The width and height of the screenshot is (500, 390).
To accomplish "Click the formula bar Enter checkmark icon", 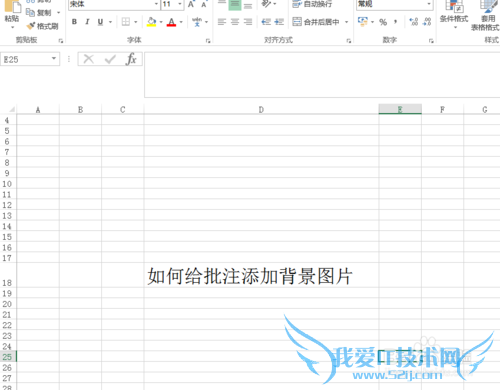I will coord(110,59).
